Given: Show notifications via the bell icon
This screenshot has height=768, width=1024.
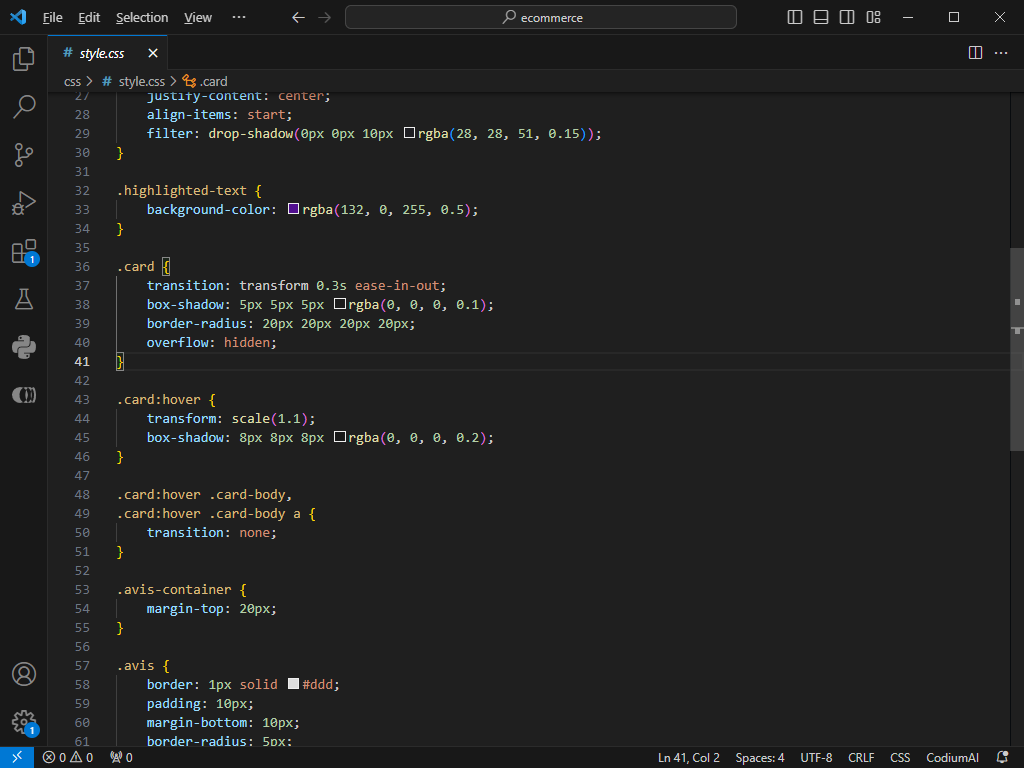Looking at the screenshot, I should 1004,757.
